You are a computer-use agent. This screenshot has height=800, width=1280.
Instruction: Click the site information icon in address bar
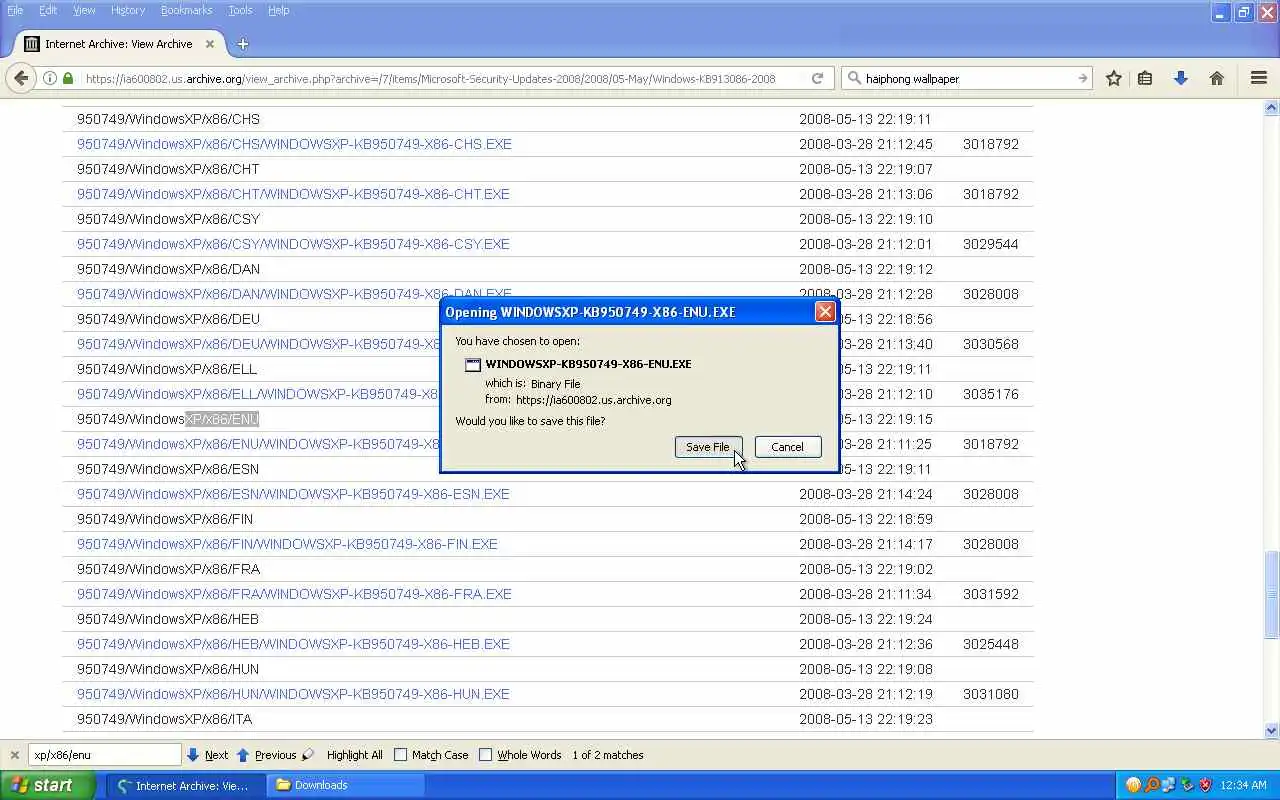click(50, 78)
